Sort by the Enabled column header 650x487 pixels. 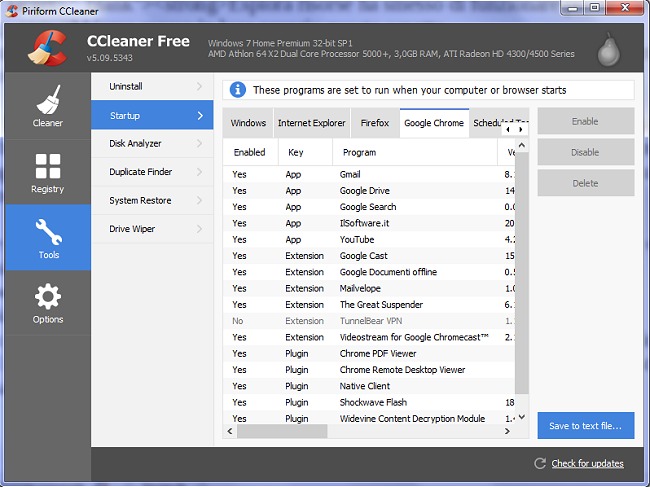[x=250, y=152]
